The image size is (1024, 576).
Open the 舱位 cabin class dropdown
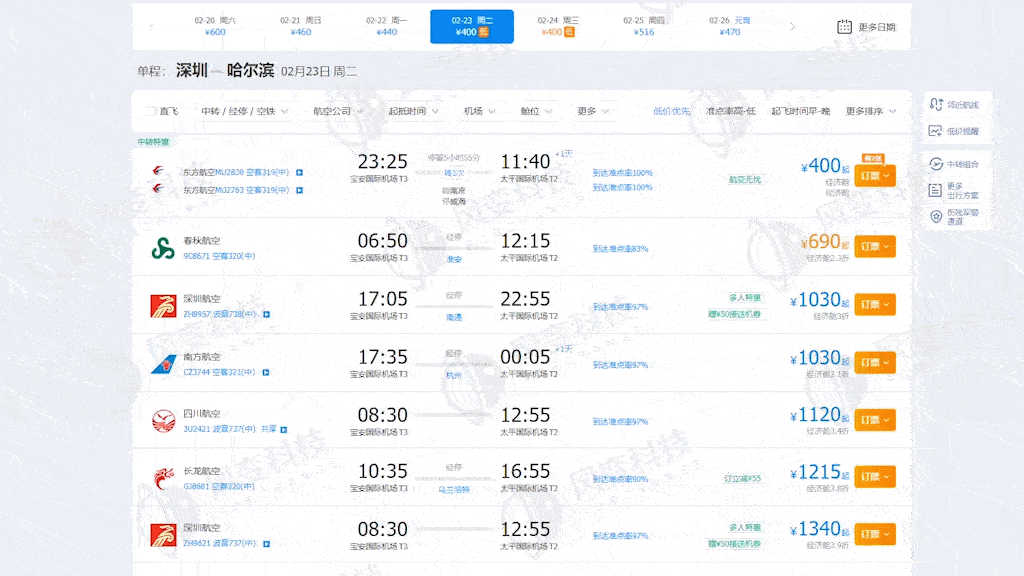(530, 111)
